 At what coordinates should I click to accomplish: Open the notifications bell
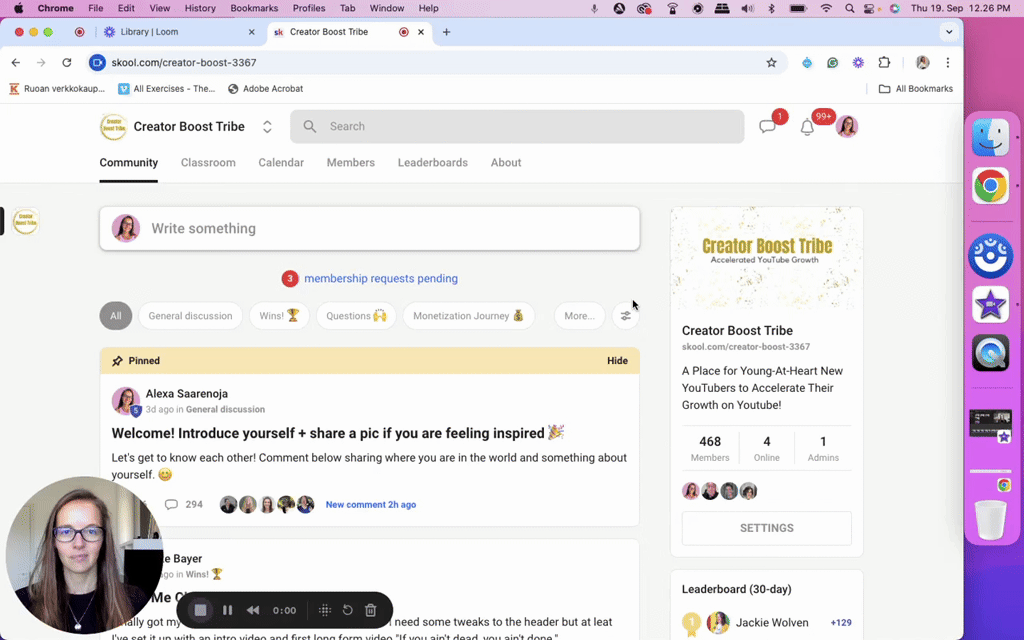click(807, 127)
